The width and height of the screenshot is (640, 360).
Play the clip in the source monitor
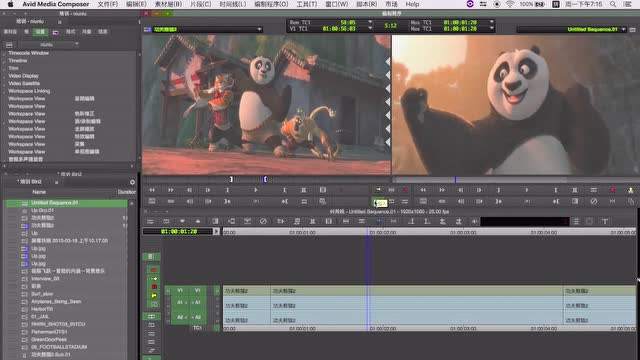pyautogui.click(x=256, y=190)
